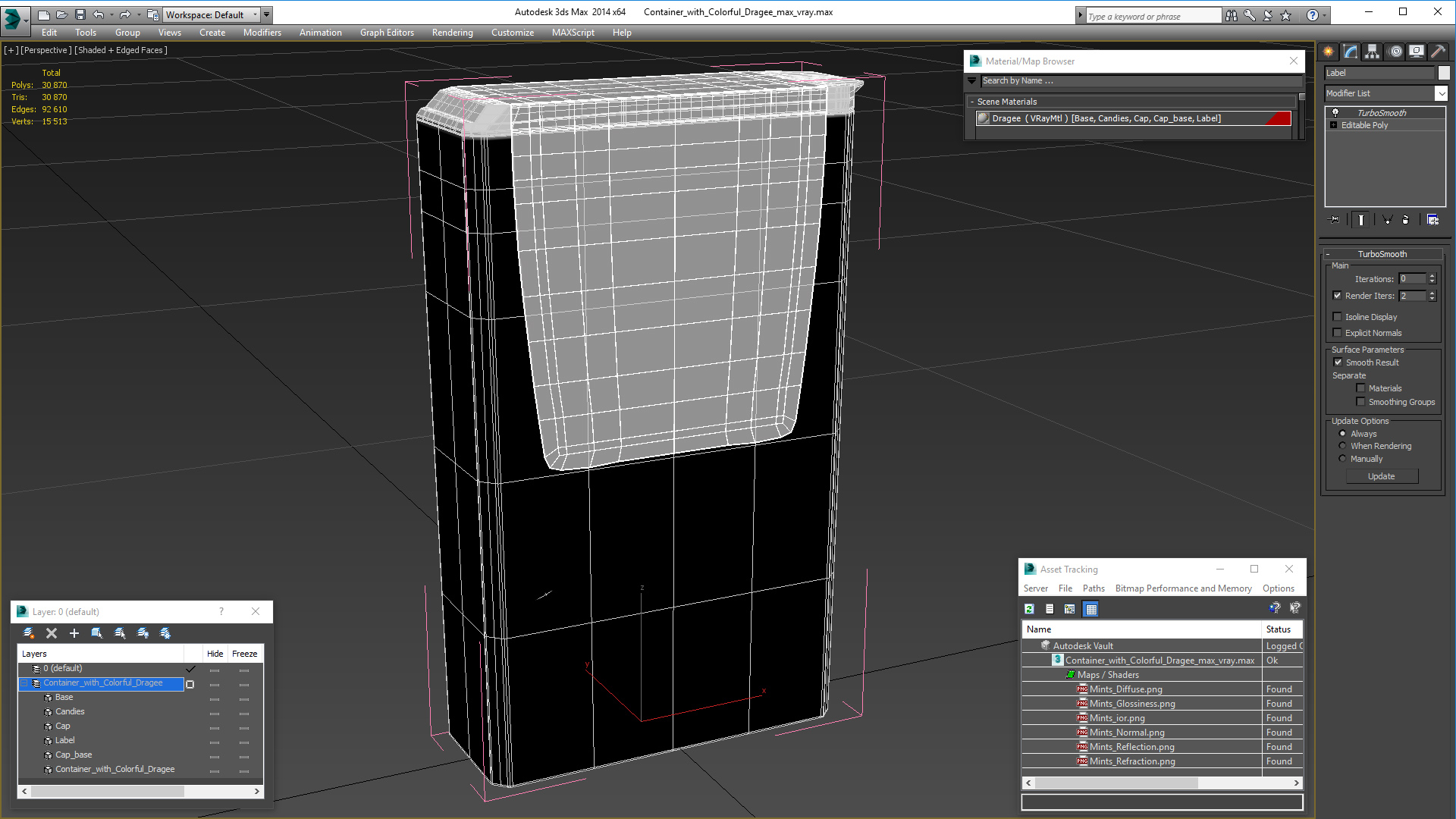Click the Open File toolbar icon
Image resolution: width=1456 pixels, height=819 pixels.
tap(62, 14)
